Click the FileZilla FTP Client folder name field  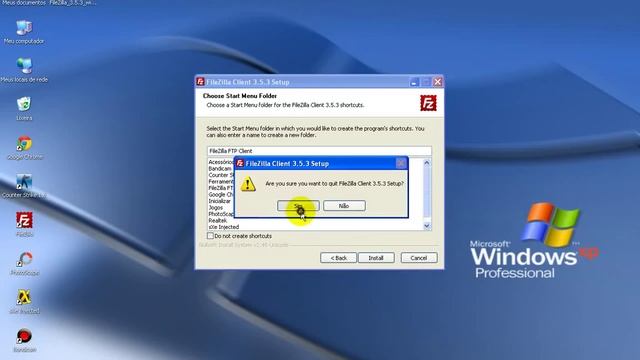coord(319,151)
